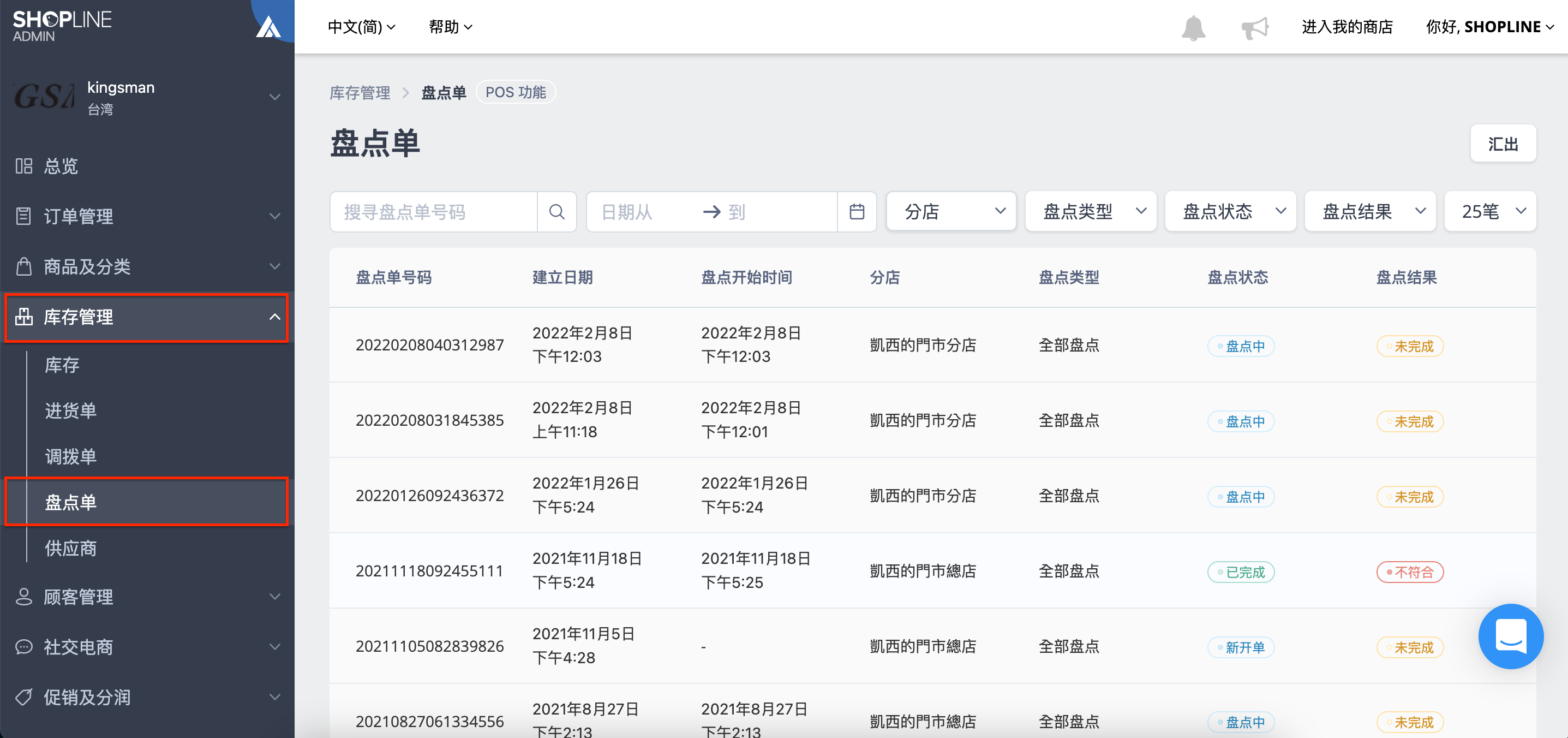The height and width of the screenshot is (738, 1568).
Task: Open the date range calendar icon
Action: coord(857,212)
